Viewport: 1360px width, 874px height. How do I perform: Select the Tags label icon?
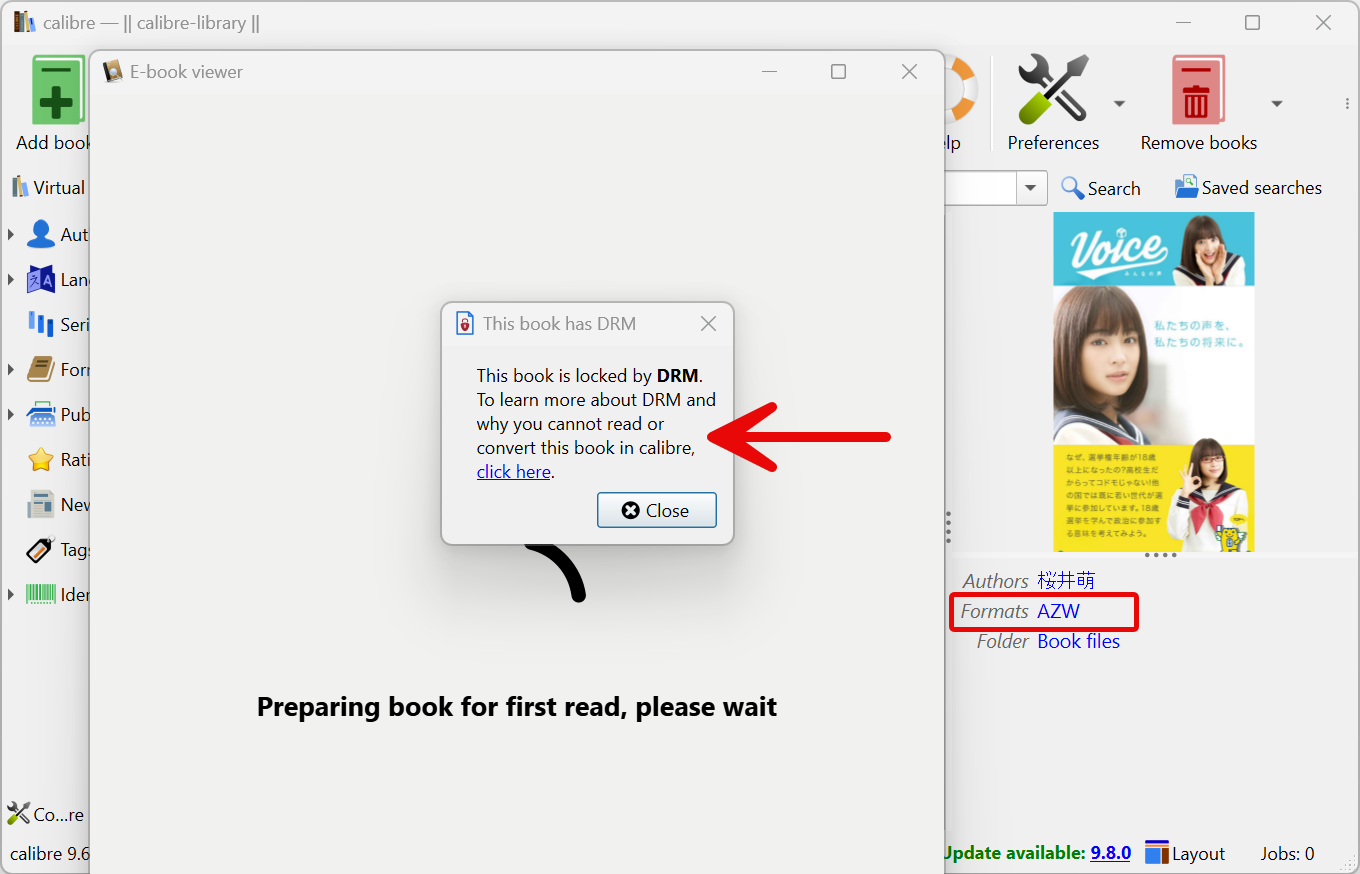[41, 549]
